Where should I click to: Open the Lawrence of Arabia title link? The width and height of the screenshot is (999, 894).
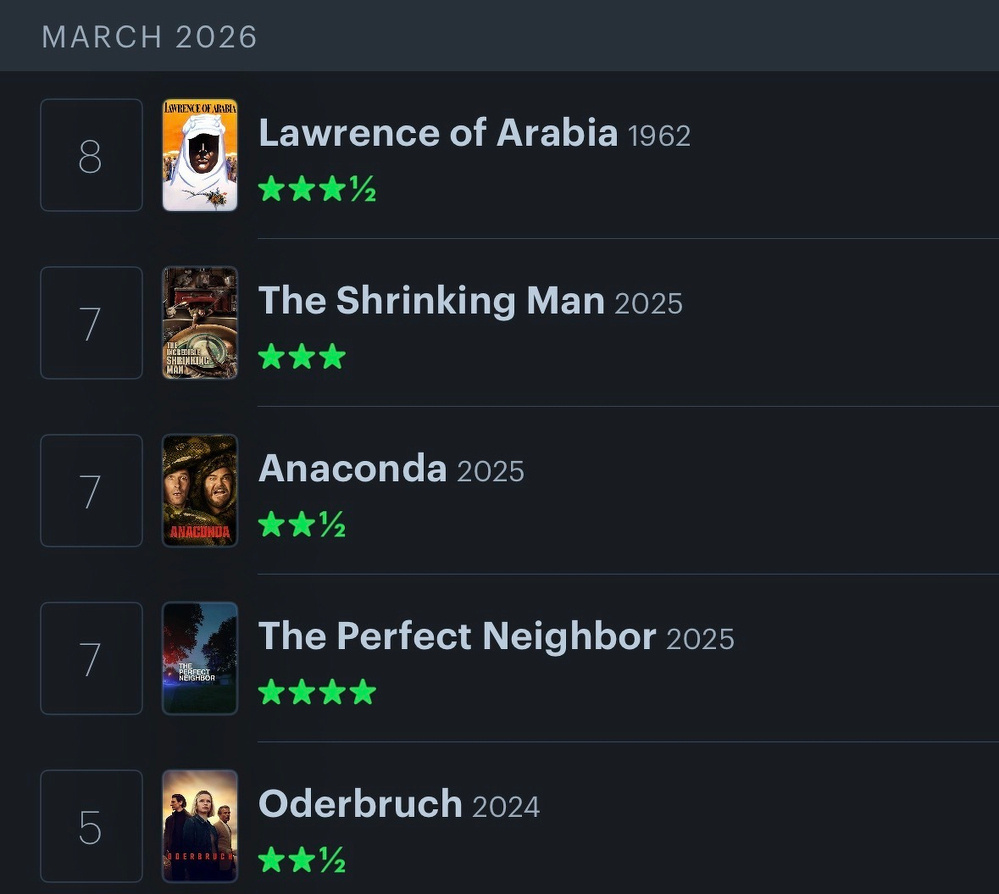click(x=438, y=133)
